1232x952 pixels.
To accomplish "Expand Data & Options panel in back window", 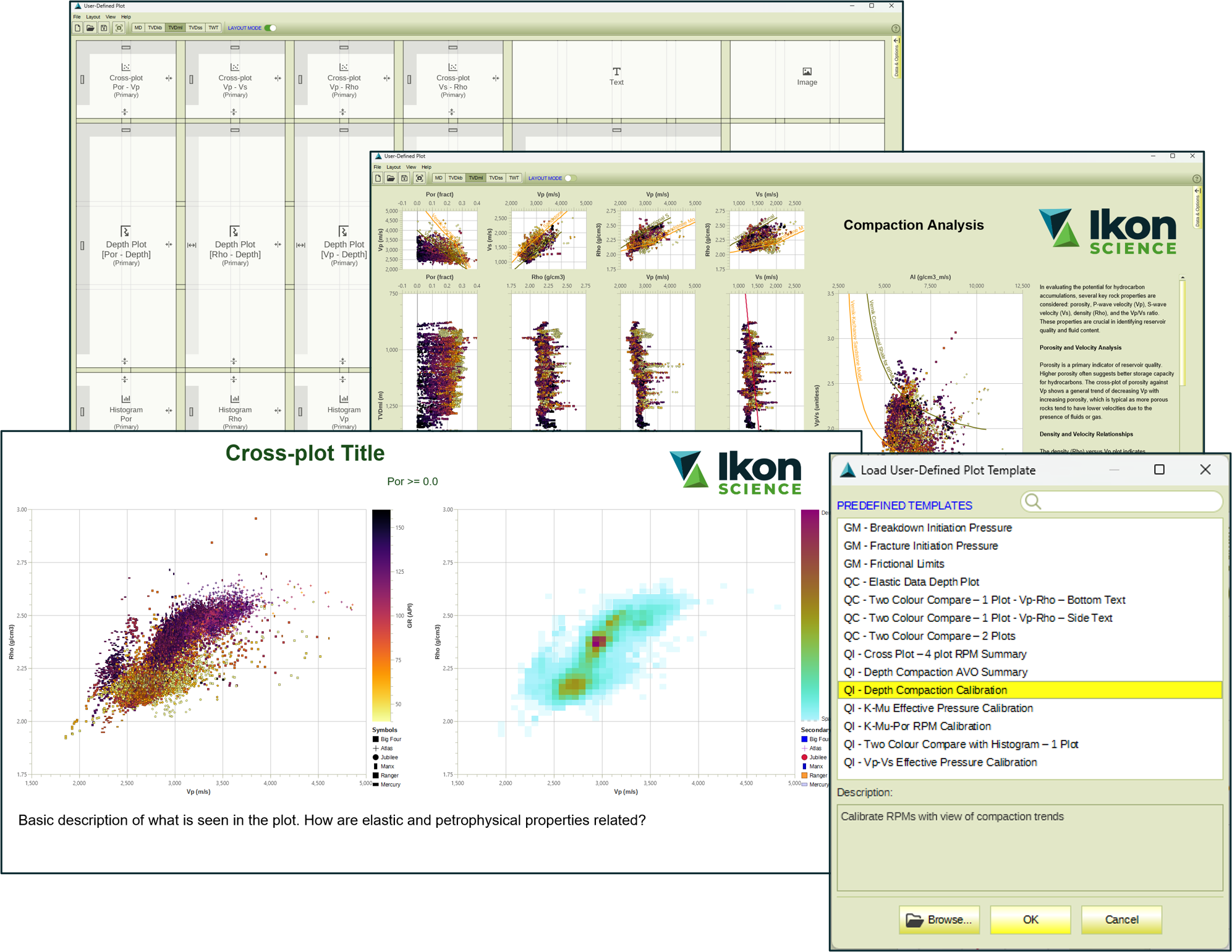I will click(896, 57).
